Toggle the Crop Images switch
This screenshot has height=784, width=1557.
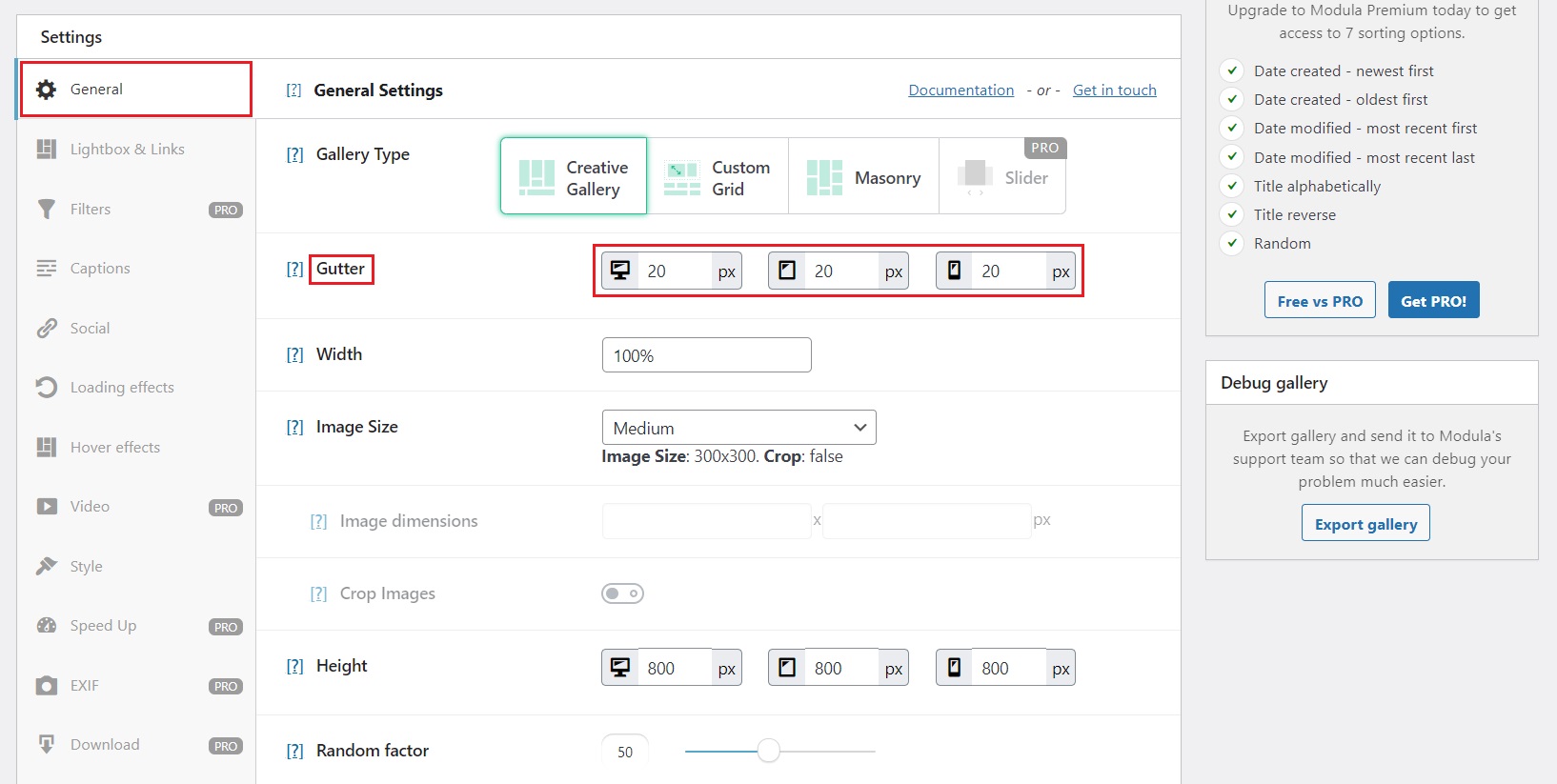tap(622, 594)
